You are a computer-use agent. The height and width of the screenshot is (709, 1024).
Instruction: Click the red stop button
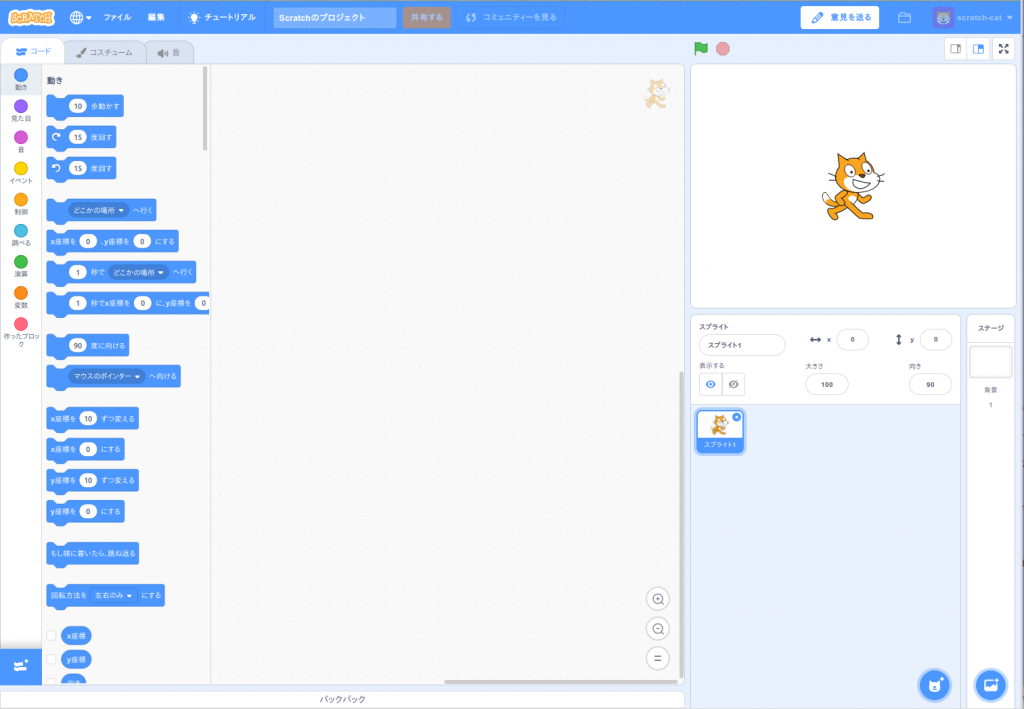pos(722,49)
